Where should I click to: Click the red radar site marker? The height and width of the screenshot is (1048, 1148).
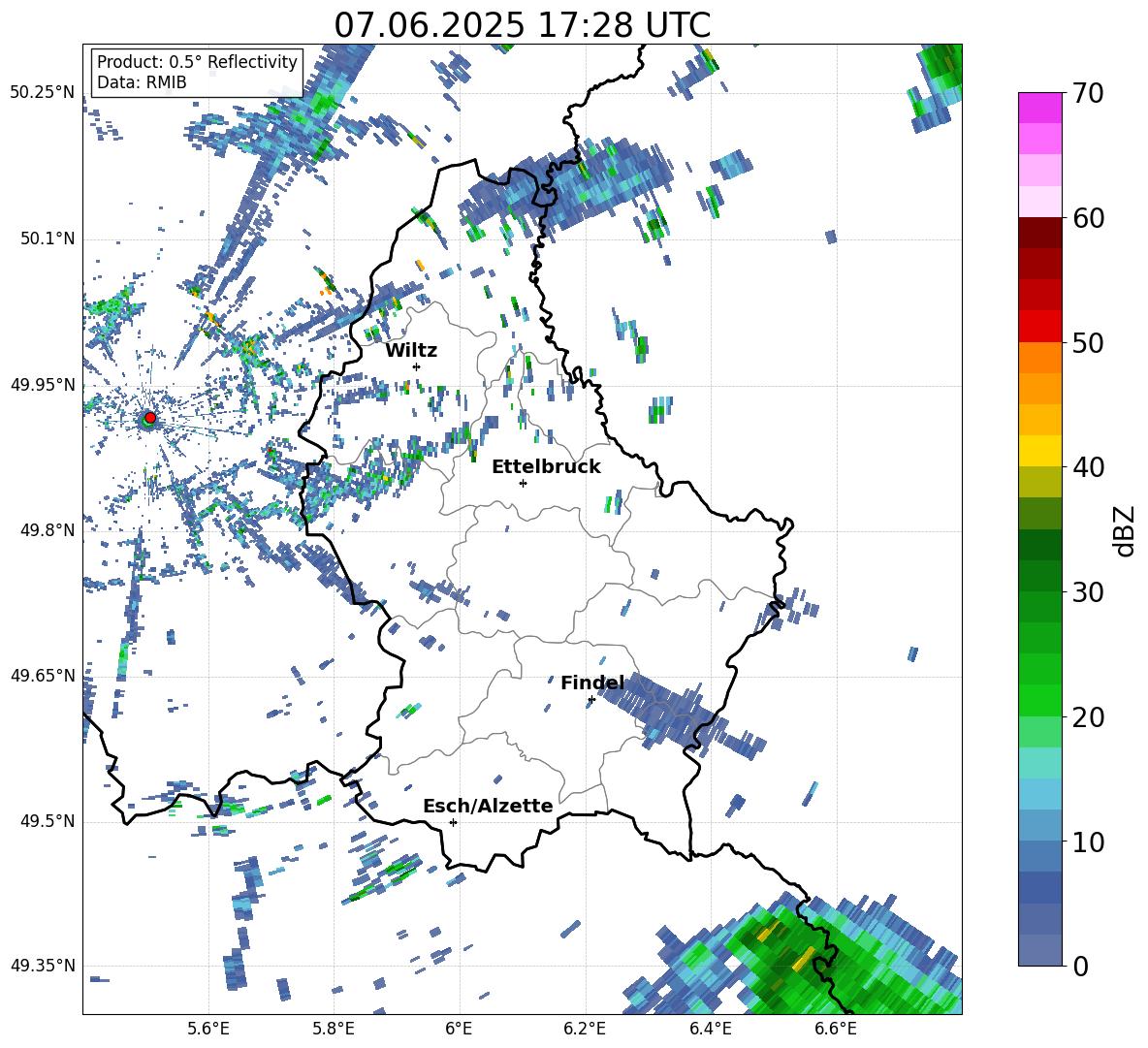point(150,418)
